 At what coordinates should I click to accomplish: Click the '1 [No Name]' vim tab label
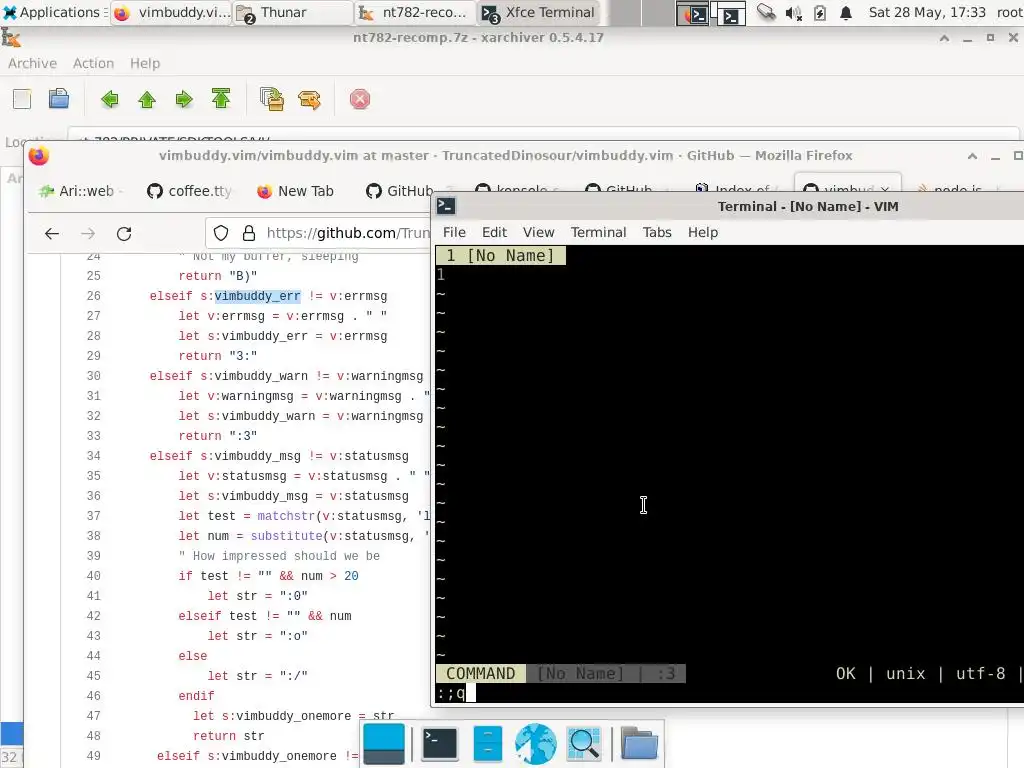click(501, 255)
